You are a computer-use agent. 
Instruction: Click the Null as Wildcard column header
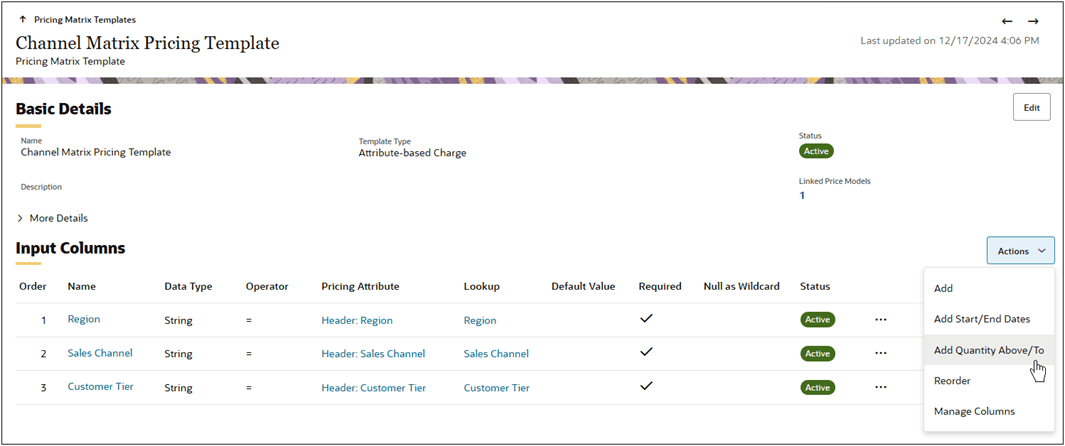pos(741,286)
